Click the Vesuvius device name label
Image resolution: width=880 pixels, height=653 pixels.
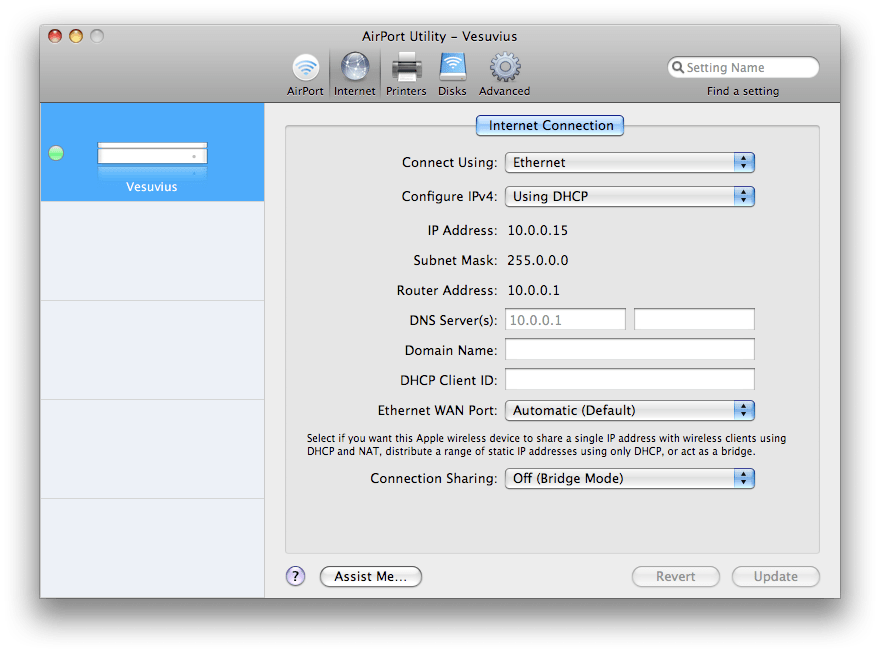click(152, 187)
